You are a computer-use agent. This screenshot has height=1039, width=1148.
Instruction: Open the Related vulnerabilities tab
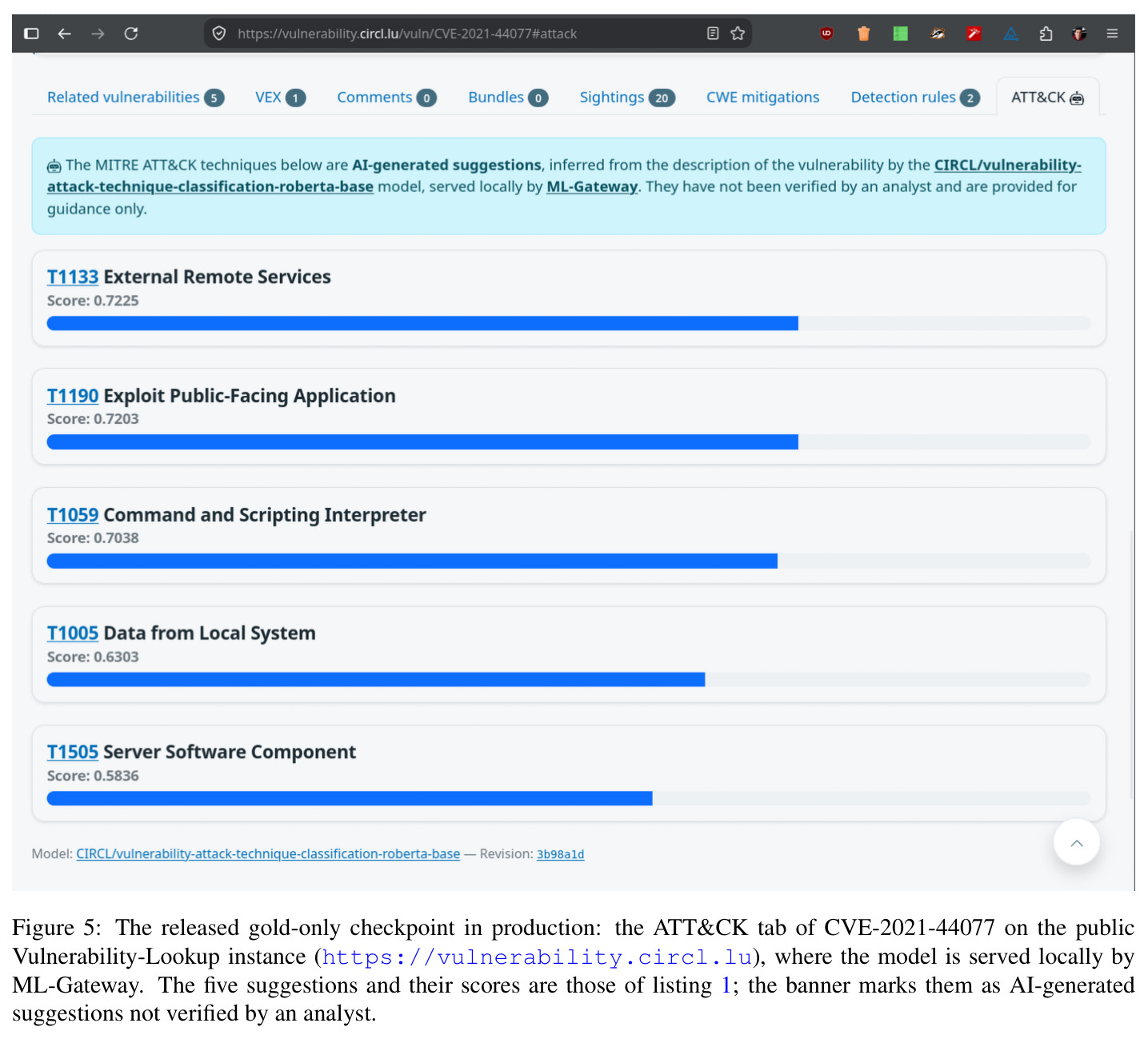(x=135, y=98)
